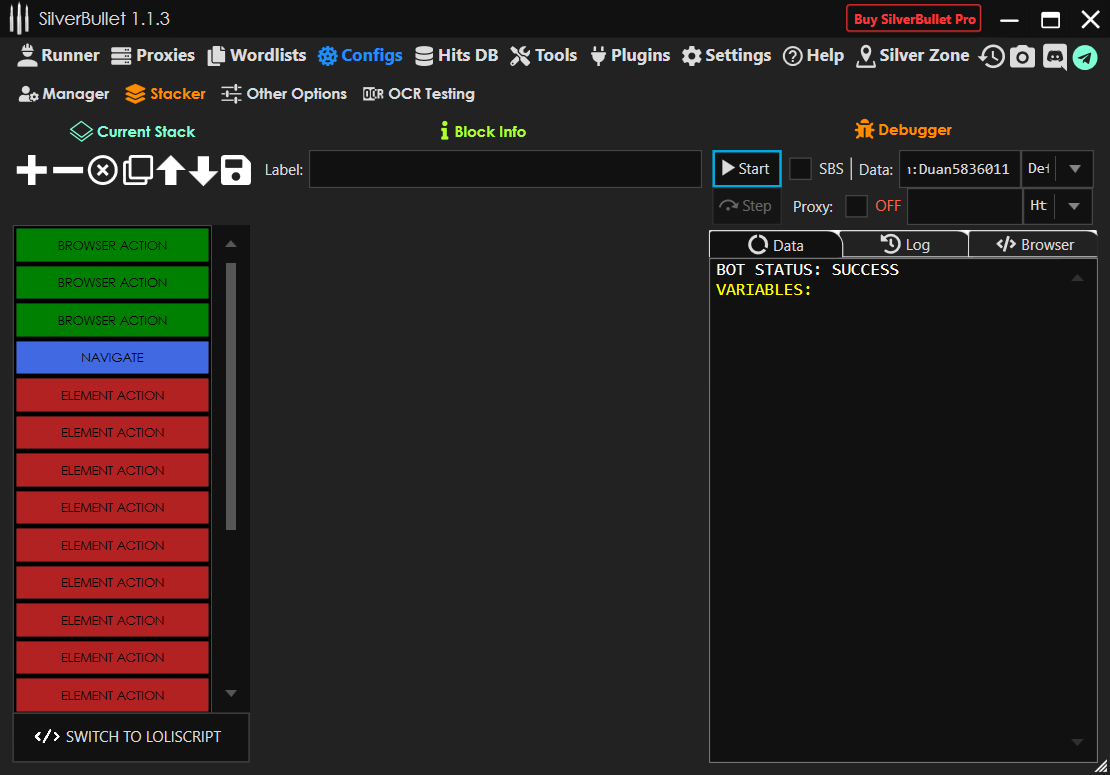Open the Silver Zone section
This screenshot has height=775, width=1110.
tap(912, 55)
